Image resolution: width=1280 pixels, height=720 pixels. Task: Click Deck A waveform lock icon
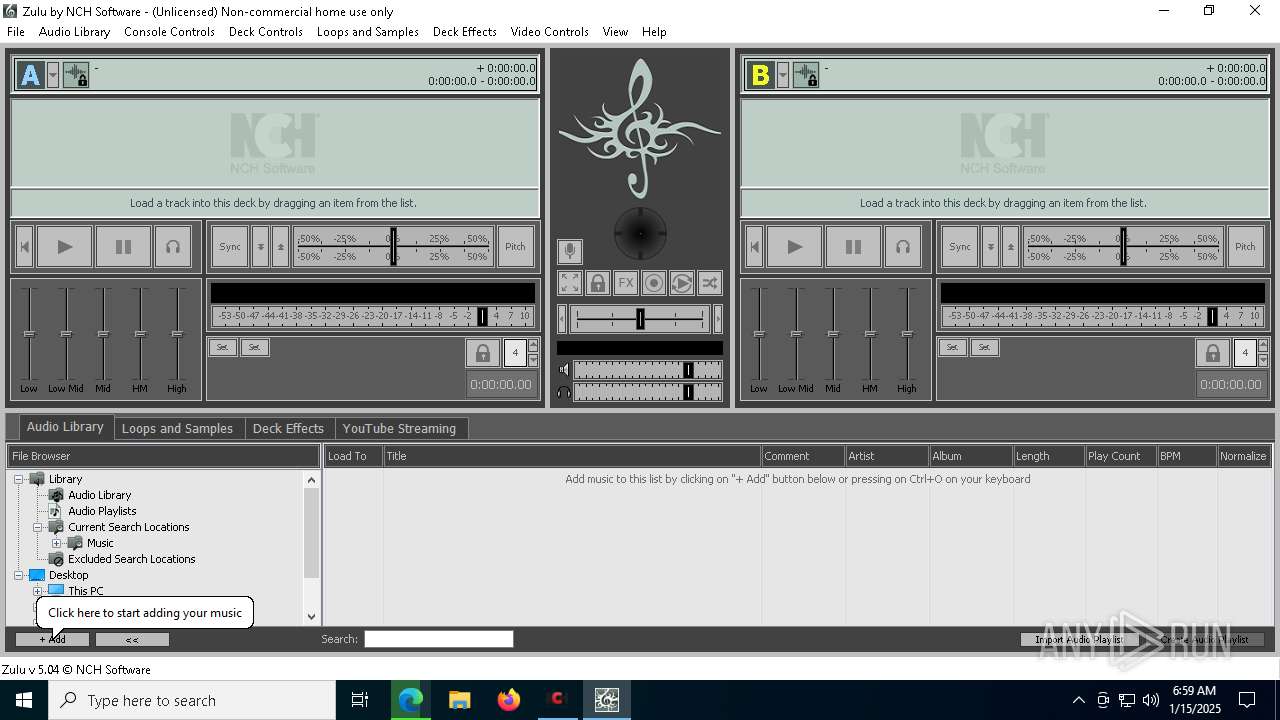tap(76, 75)
